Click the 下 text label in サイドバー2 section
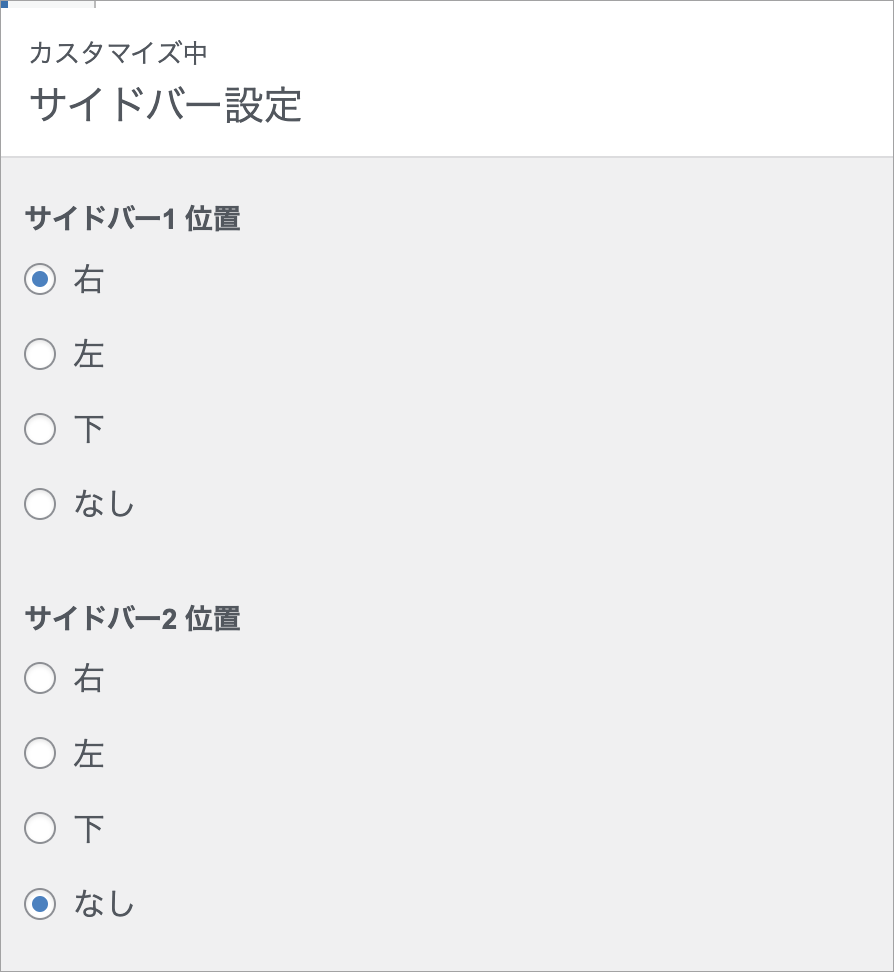The width and height of the screenshot is (894, 972). pyautogui.click(x=88, y=828)
